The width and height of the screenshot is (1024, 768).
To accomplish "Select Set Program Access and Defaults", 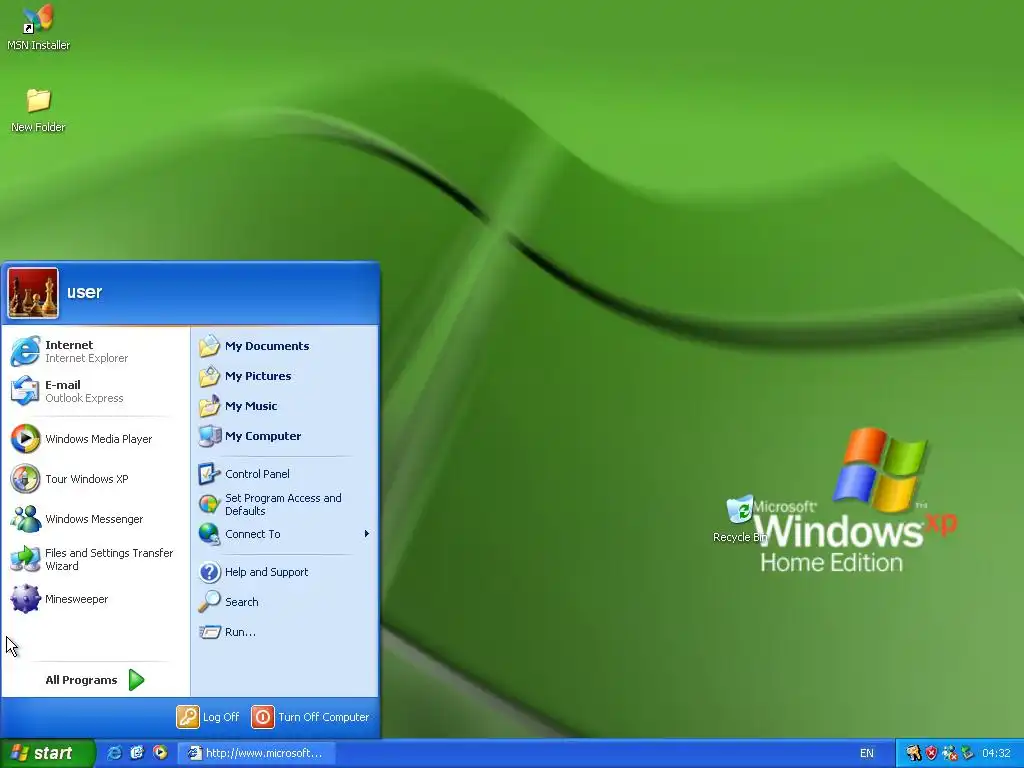I will (285, 504).
